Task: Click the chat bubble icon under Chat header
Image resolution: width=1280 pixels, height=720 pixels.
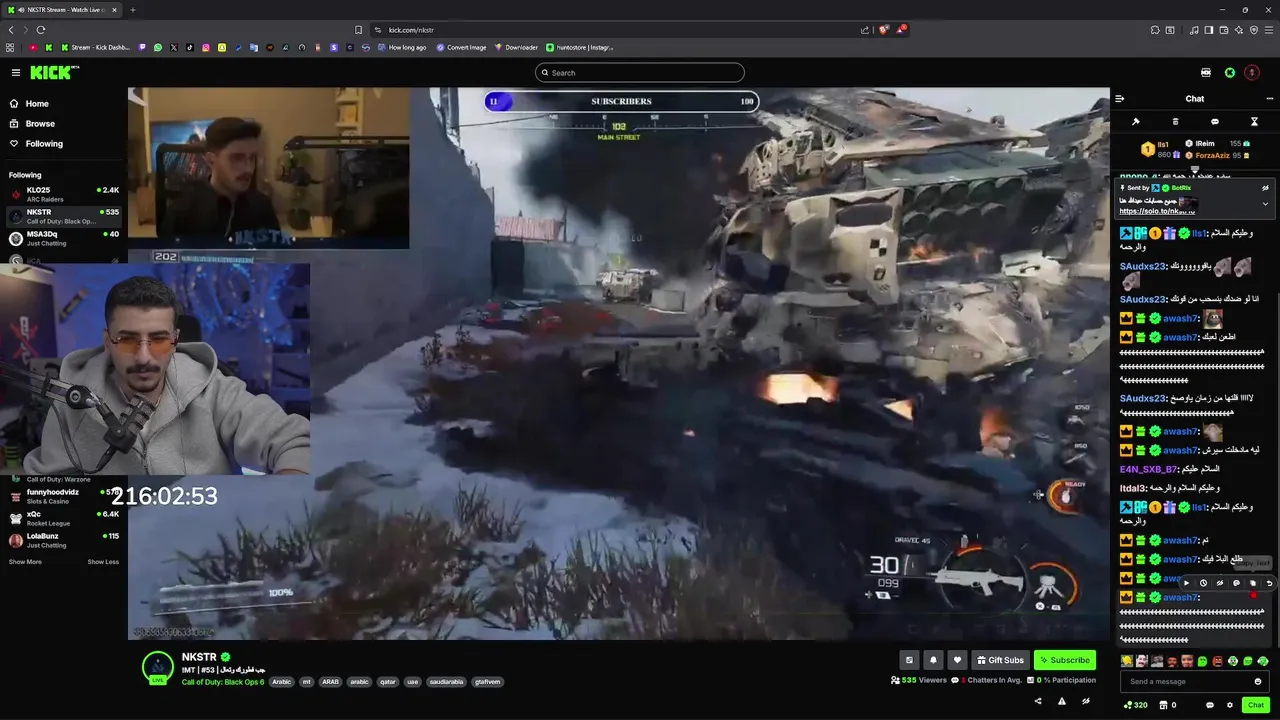Action: coord(1215,122)
